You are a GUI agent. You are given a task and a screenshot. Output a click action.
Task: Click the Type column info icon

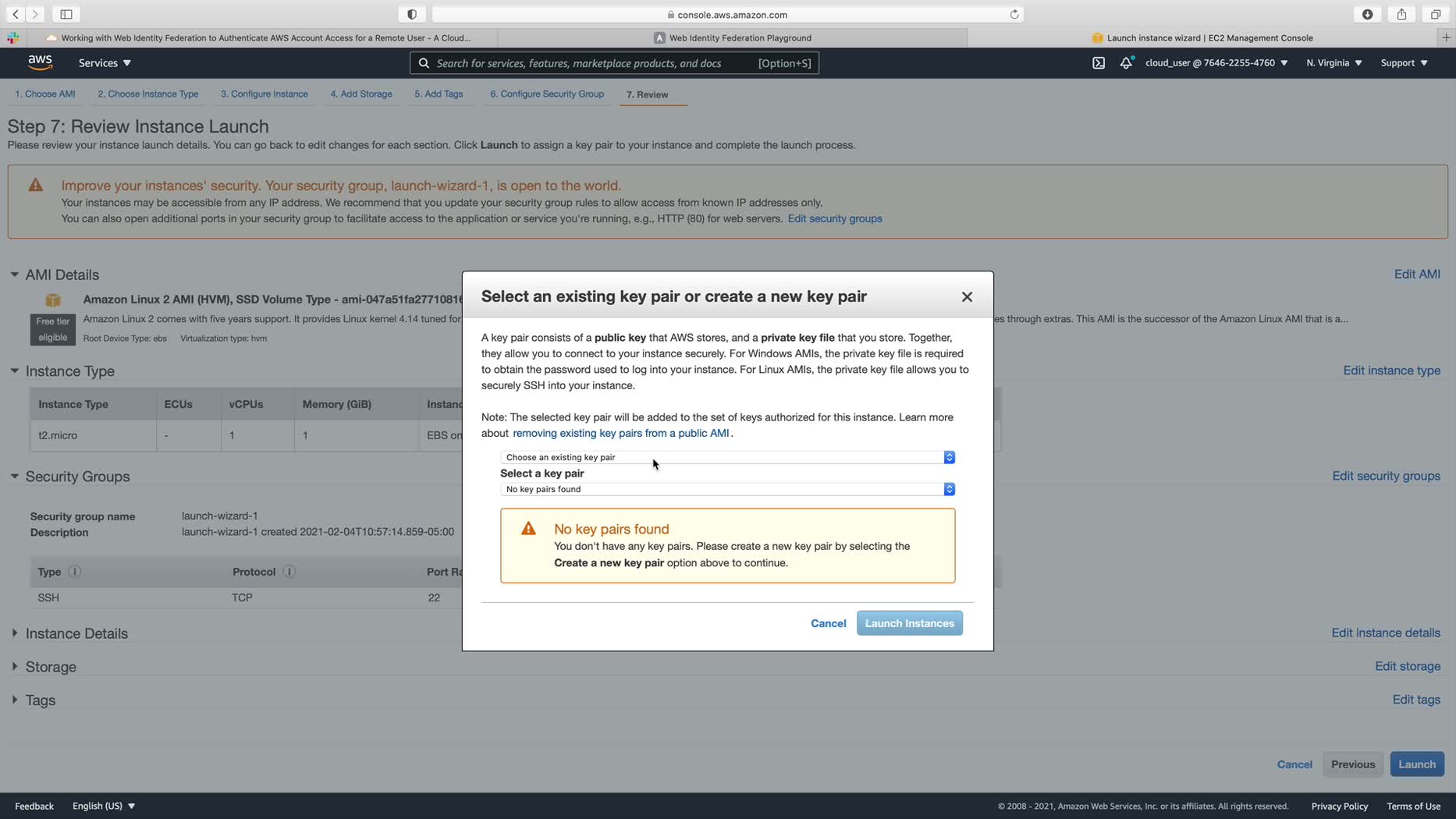(x=74, y=572)
